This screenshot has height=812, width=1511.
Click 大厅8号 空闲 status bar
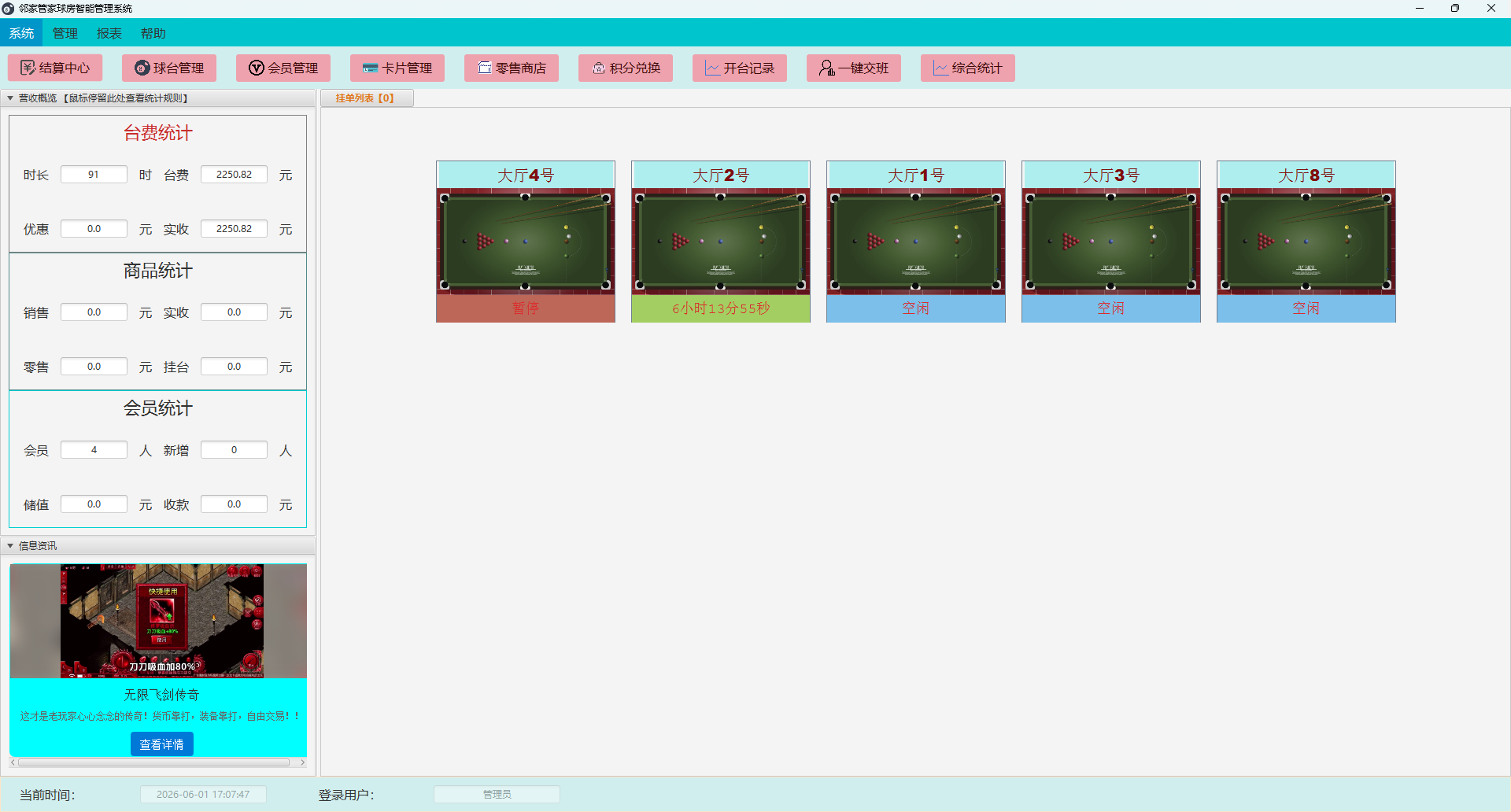[x=1306, y=308]
